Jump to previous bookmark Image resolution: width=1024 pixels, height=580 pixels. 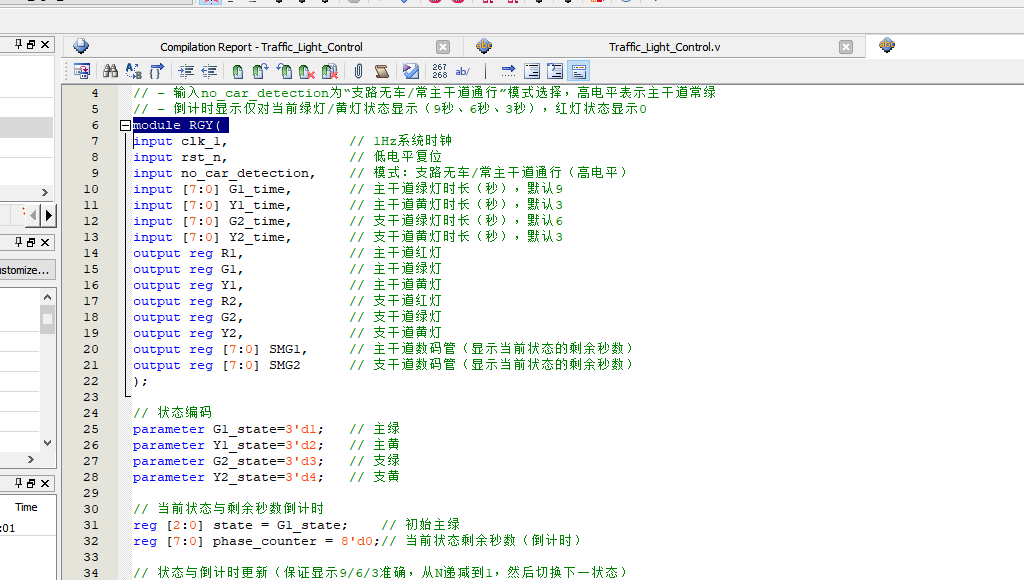284,71
